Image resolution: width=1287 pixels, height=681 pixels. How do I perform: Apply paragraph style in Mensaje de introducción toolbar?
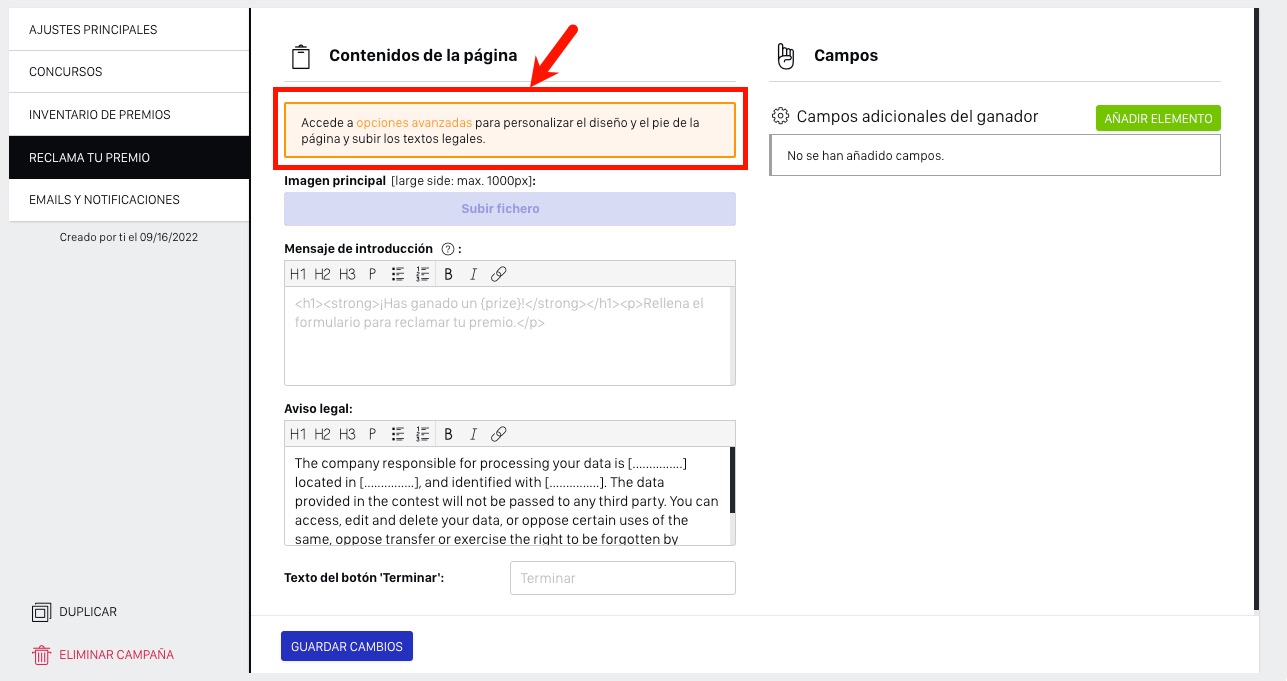tap(372, 274)
